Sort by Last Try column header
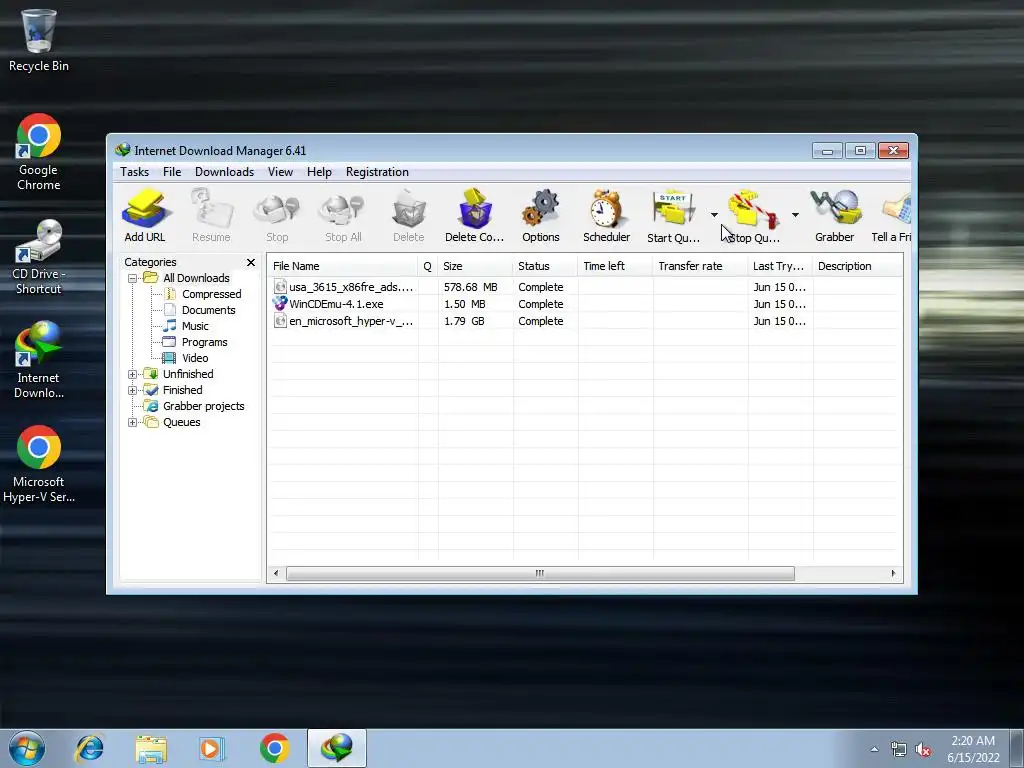 click(x=780, y=266)
